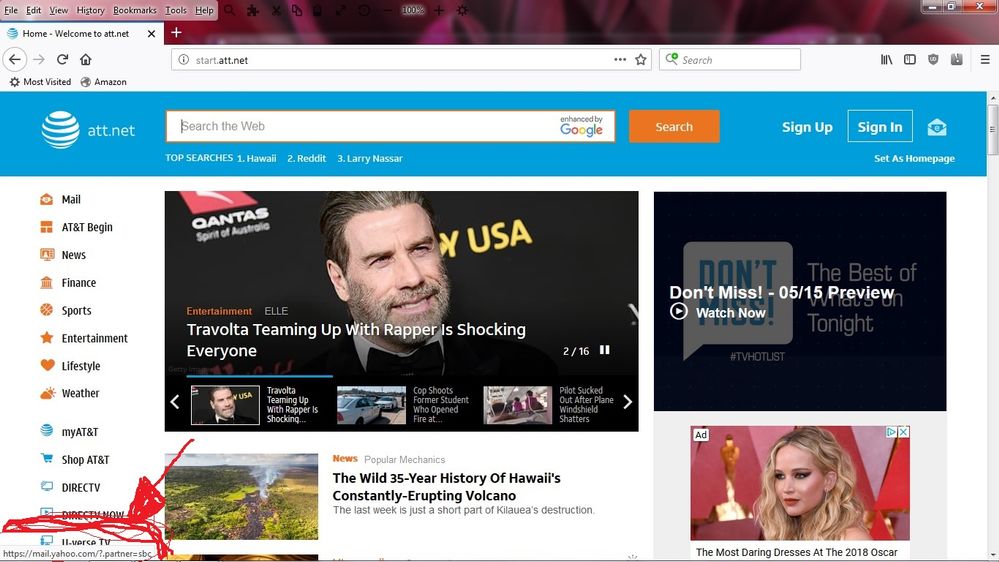Open the title bar gear settings icon
Viewport: 999px width, 562px height.
coord(463,10)
